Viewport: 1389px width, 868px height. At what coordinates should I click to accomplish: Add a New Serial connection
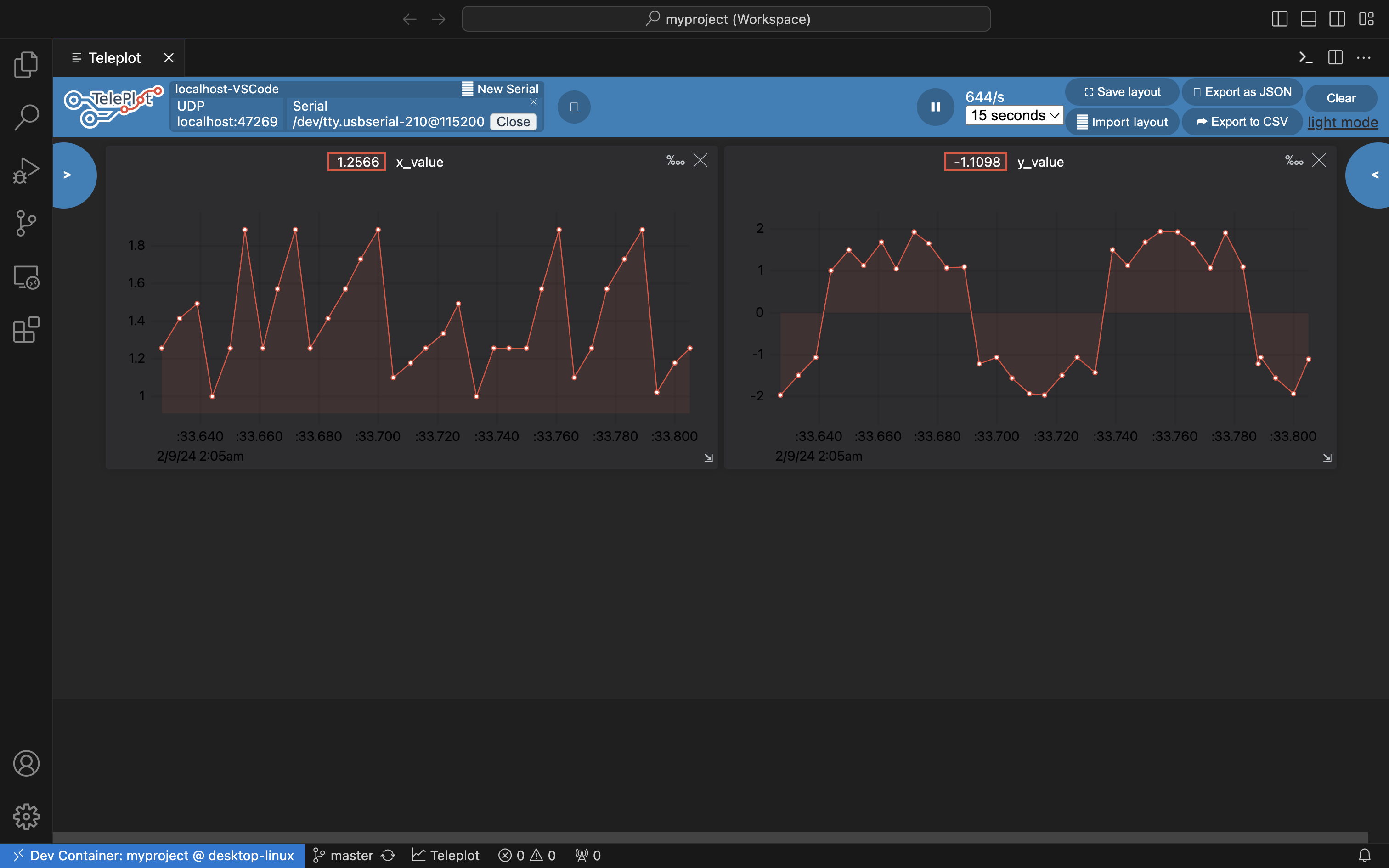[x=500, y=89]
